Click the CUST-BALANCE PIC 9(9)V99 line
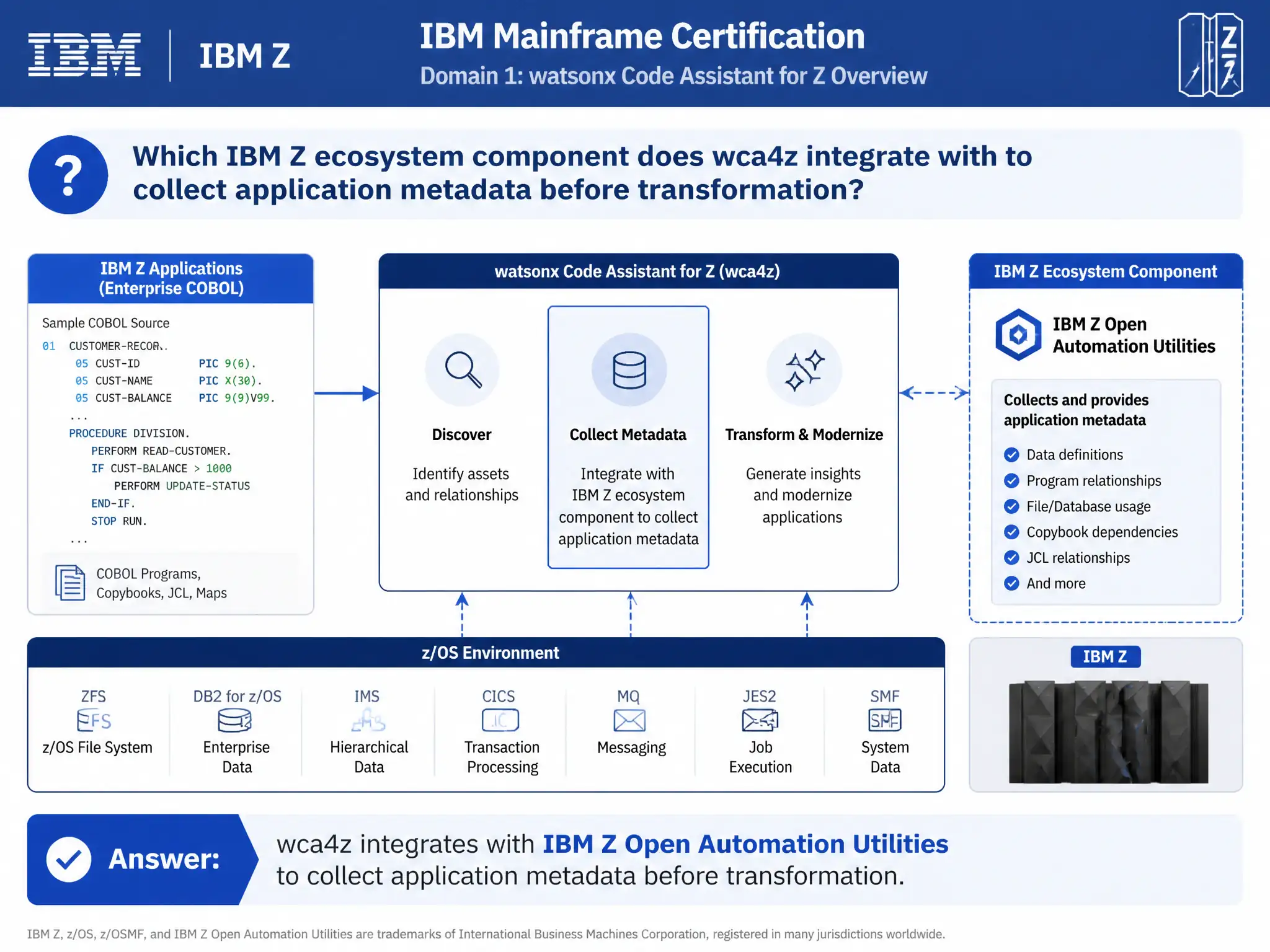Image resolution: width=1270 pixels, height=952 pixels. pyautogui.click(x=175, y=399)
